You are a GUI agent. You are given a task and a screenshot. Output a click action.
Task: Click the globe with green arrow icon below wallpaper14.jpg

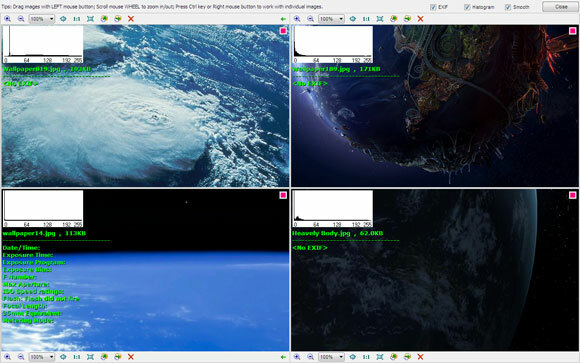click(118, 357)
